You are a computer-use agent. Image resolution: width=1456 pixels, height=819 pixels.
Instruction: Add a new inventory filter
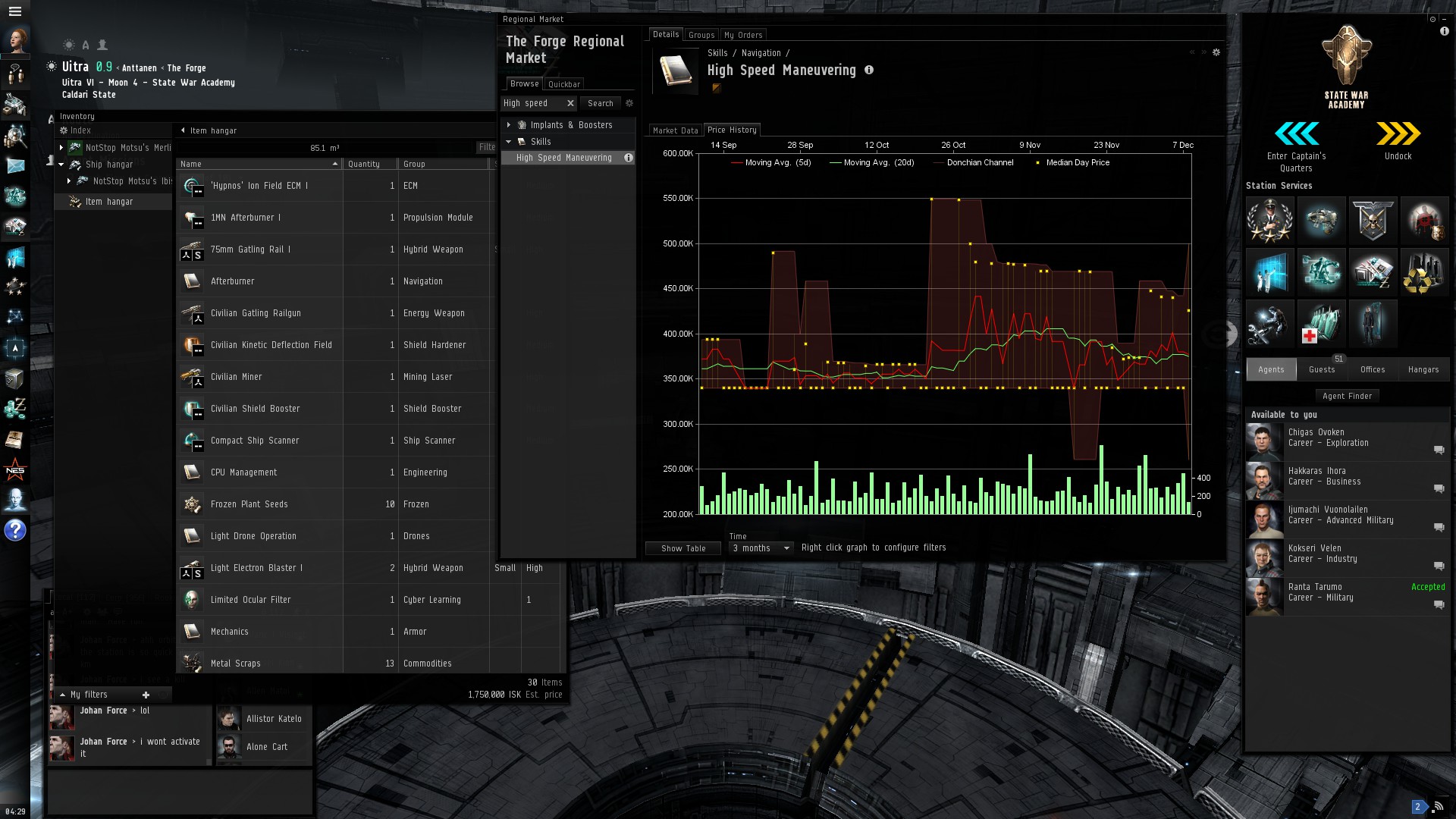146,695
